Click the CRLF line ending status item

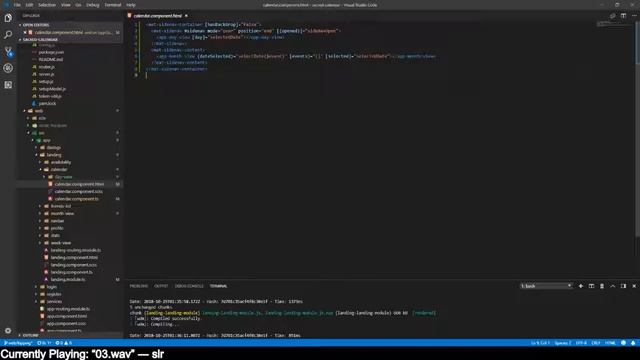point(596,343)
